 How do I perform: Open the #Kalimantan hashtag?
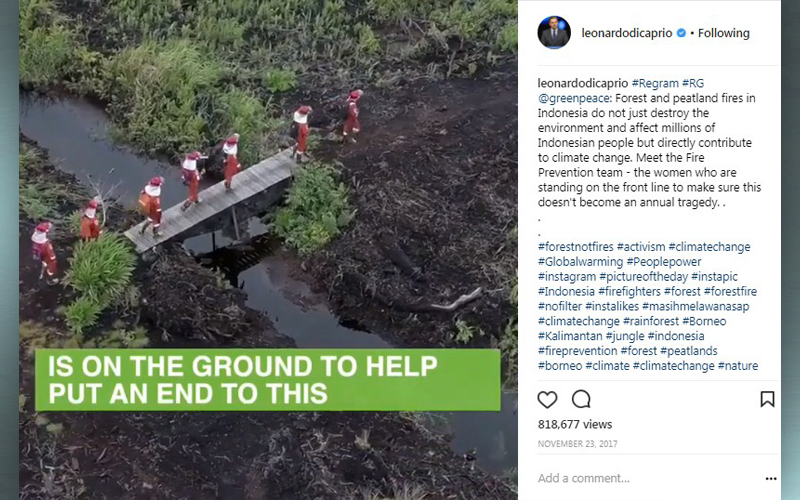click(570, 336)
